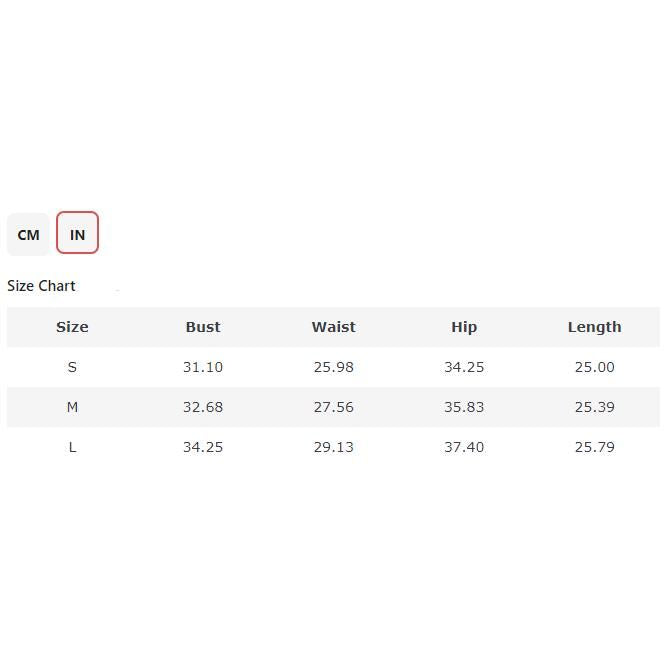Image resolution: width=666 pixels, height=666 pixels.
Task: Click bust value 32.68 for size M
Action: [203, 407]
